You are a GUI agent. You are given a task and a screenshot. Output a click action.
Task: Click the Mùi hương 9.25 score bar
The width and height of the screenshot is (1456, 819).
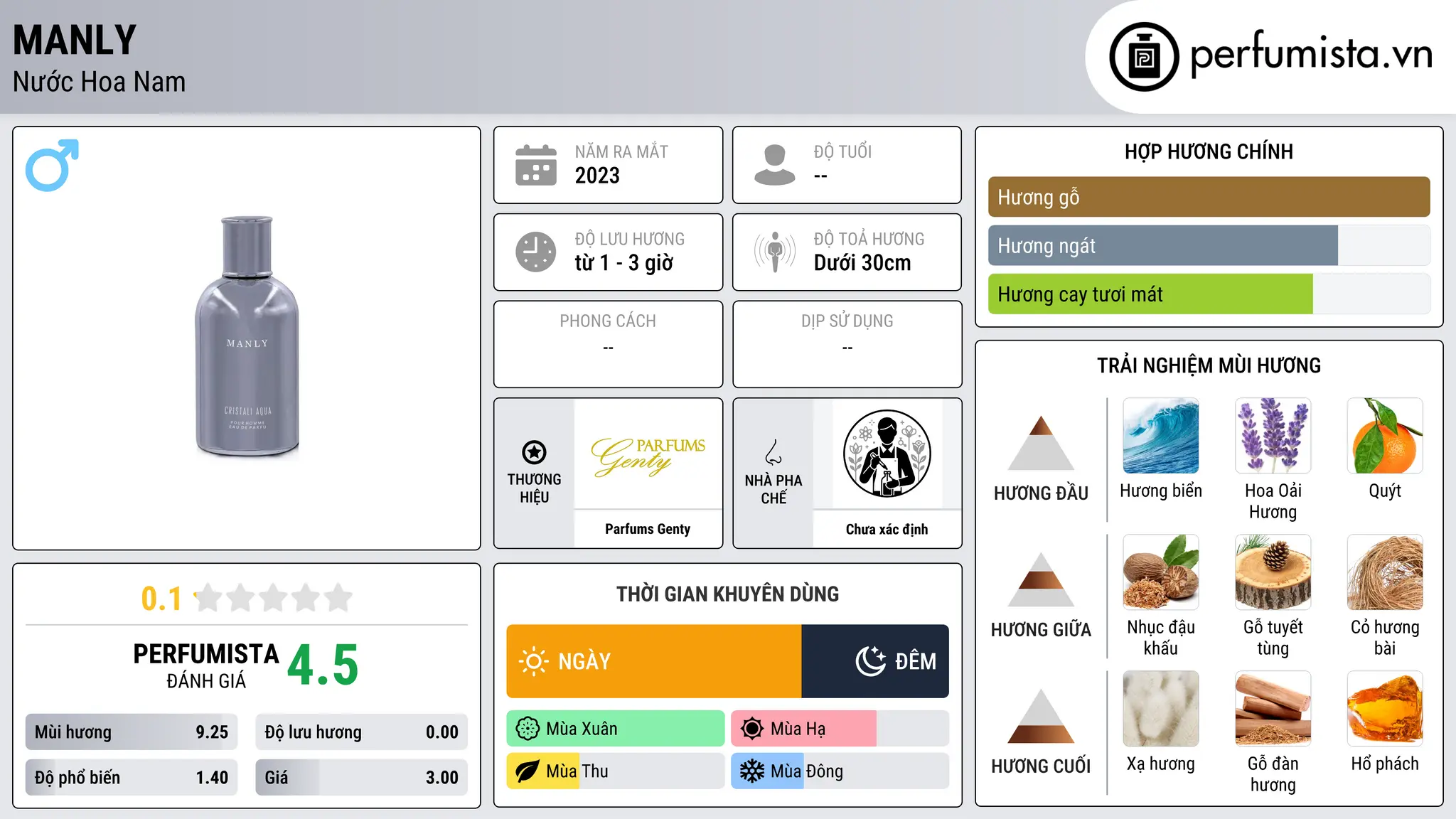(132, 732)
